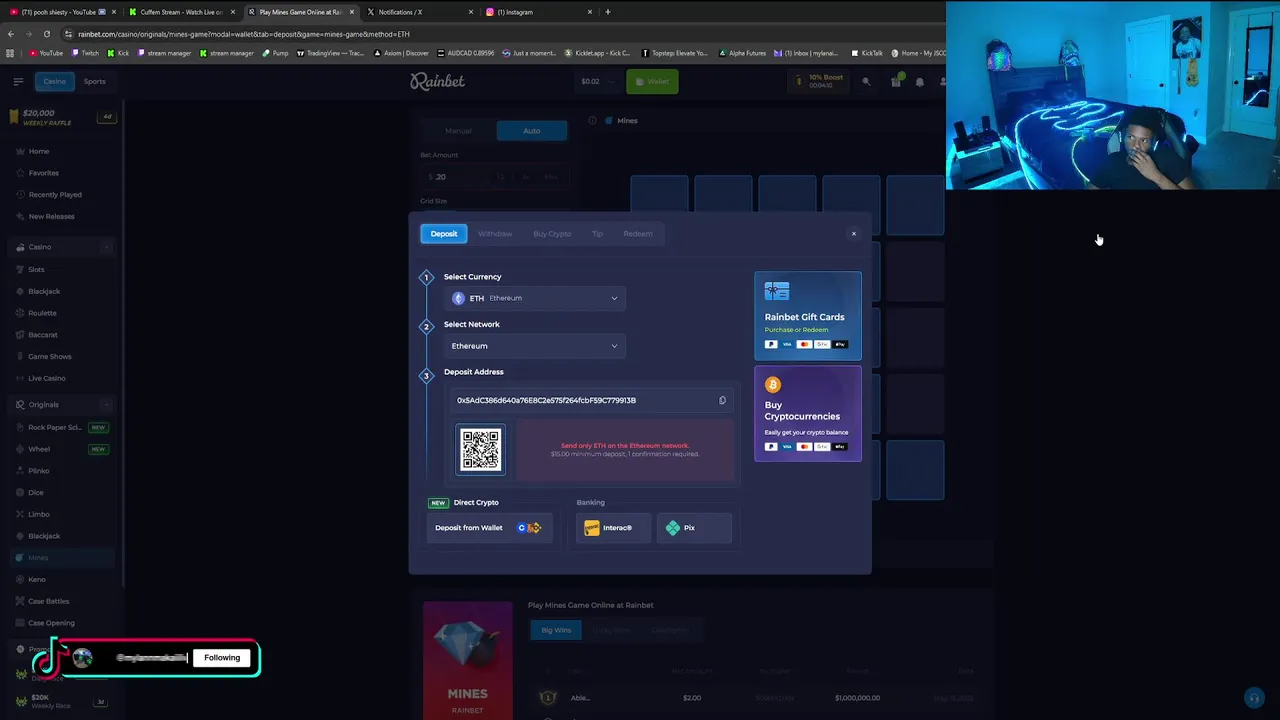Open the Redeem tab

[x=638, y=234]
